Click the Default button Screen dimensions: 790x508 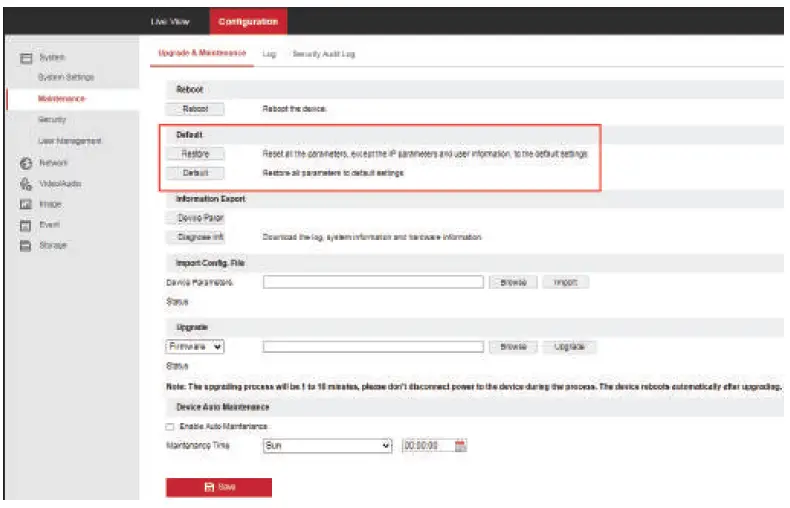click(195, 173)
